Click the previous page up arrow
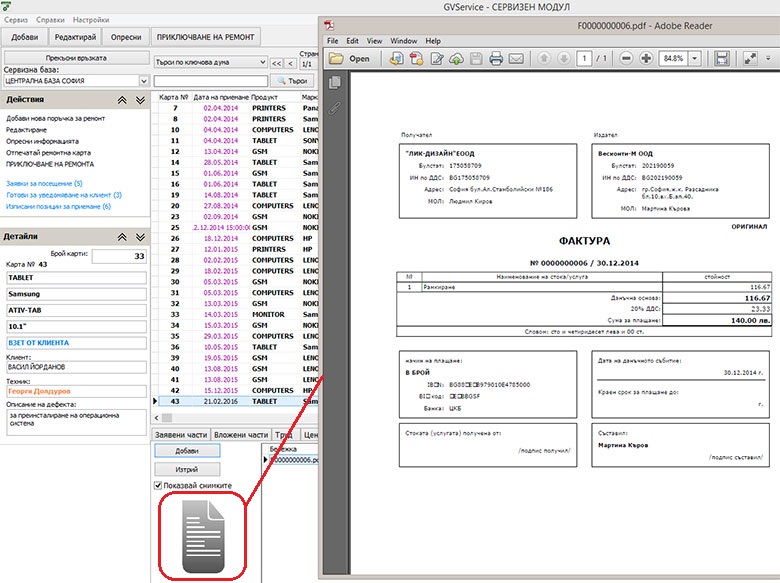 544,58
